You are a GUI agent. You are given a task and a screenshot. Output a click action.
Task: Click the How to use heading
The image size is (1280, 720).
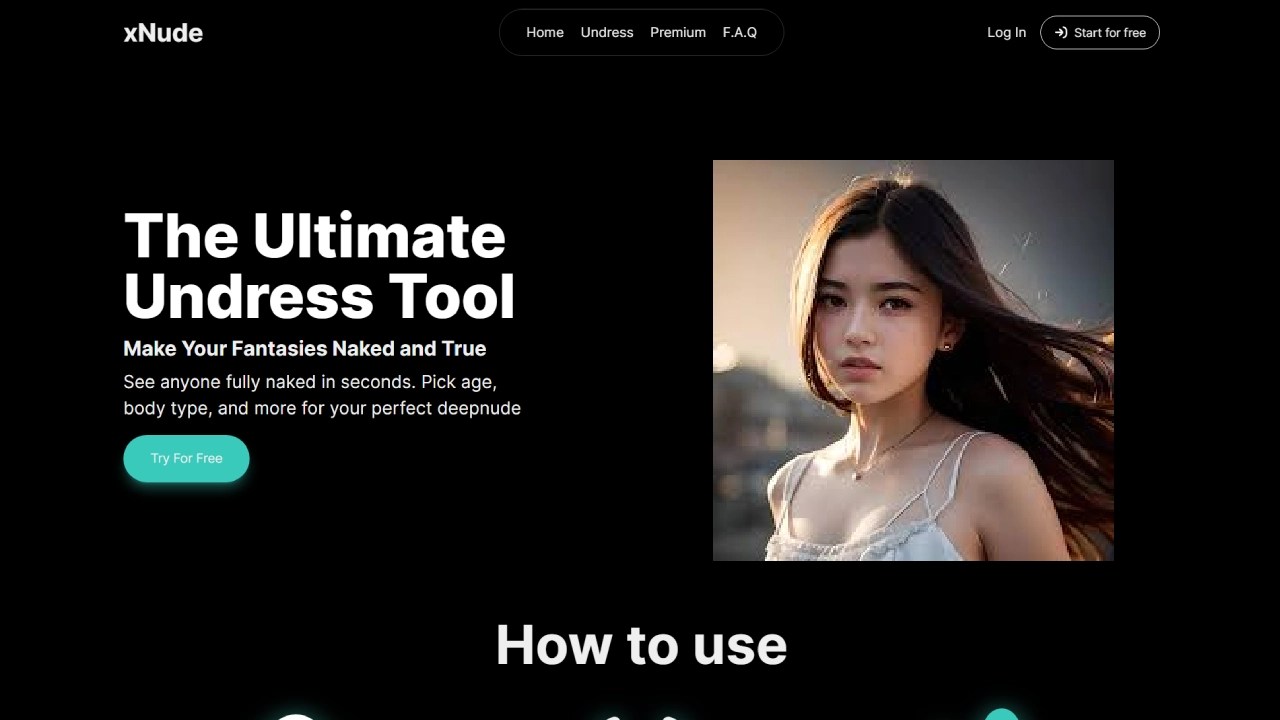pyautogui.click(x=640, y=645)
